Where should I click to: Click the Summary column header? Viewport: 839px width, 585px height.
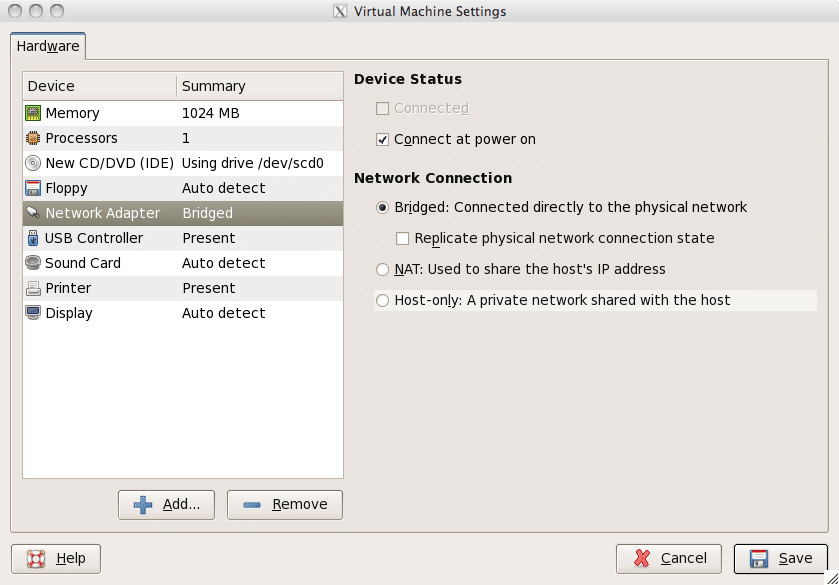260,86
